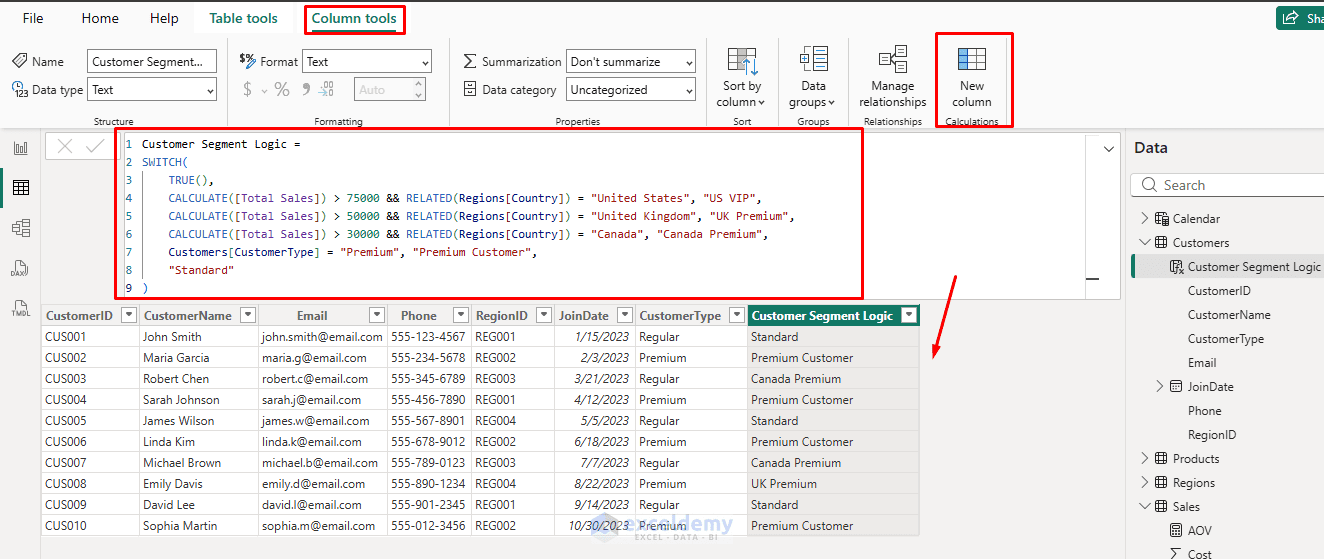Open Customer Segment Logic column filter dropdown
The image size is (1324, 559).
point(909,315)
